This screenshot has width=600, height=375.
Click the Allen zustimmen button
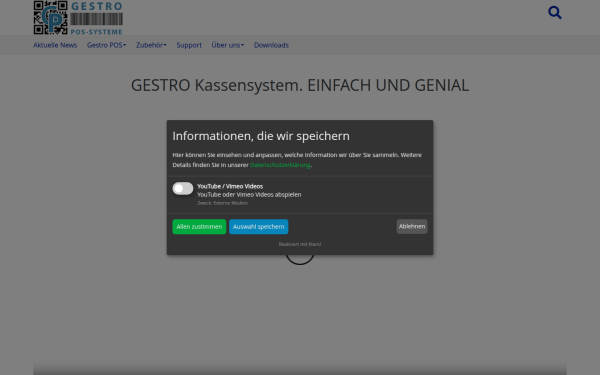click(199, 227)
